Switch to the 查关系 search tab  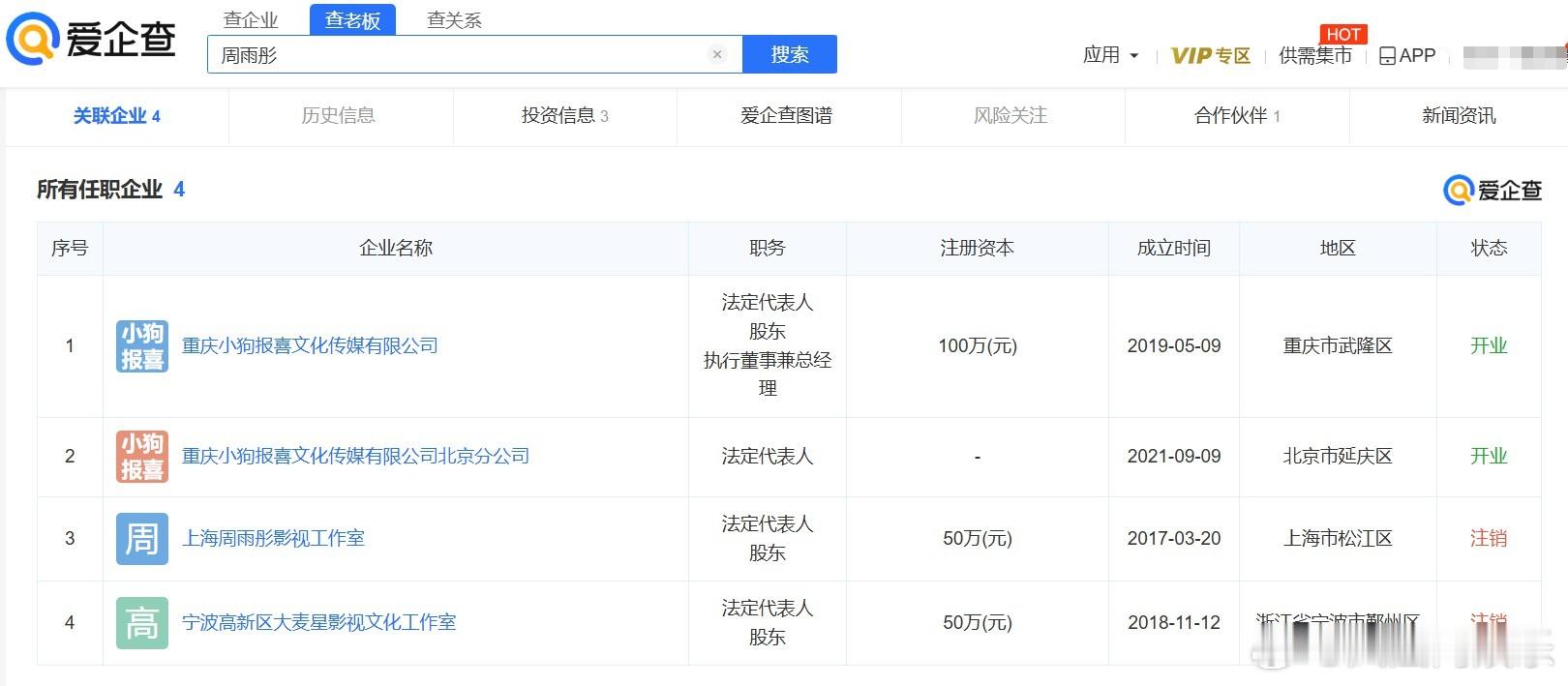(454, 19)
